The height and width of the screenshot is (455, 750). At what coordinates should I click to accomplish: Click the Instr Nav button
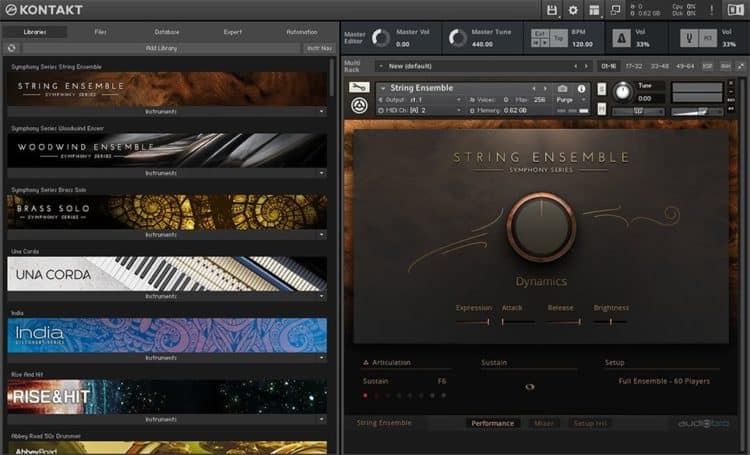(x=319, y=48)
